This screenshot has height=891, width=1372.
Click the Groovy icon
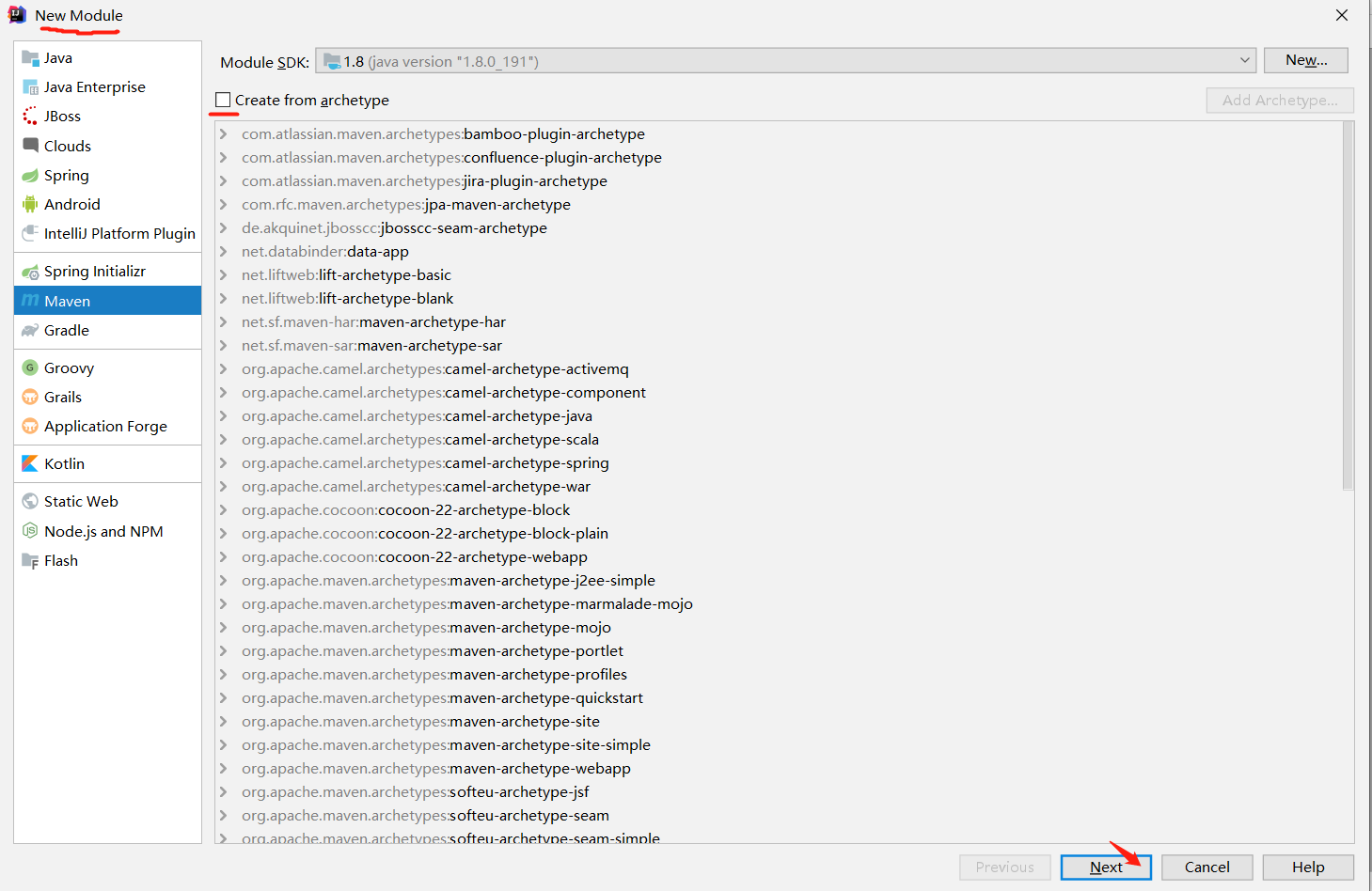[x=30, y=368]
